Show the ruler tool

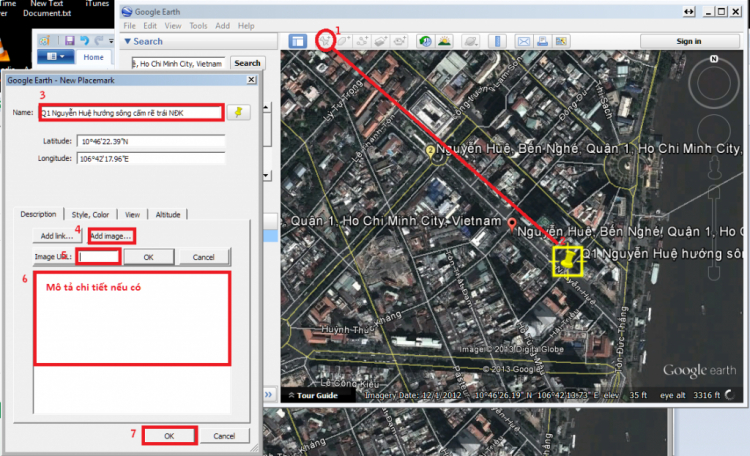coord(497,41)
